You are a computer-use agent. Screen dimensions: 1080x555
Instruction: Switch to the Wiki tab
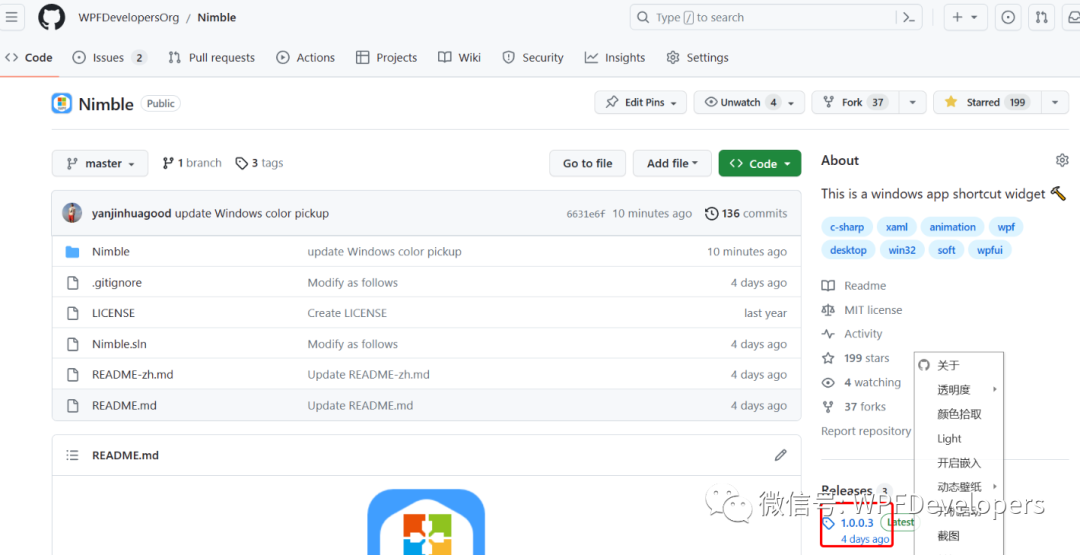tap(459, 58)
